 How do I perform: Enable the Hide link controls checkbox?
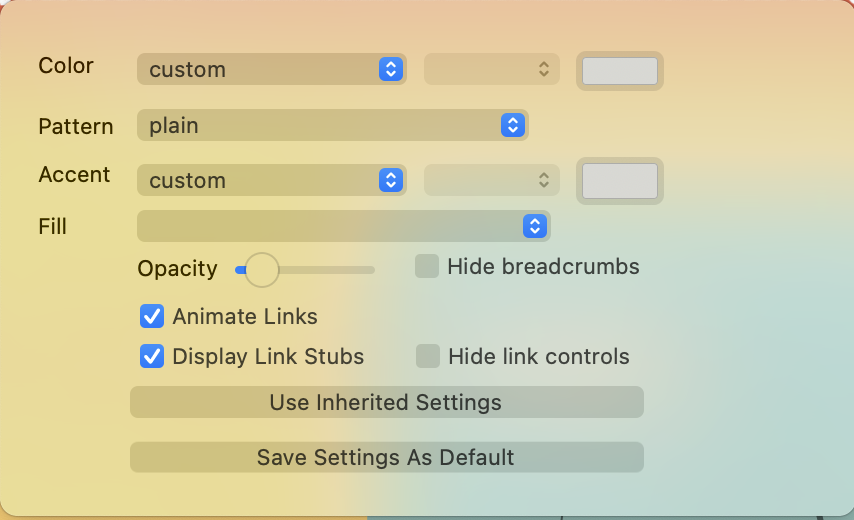(428, 356)
